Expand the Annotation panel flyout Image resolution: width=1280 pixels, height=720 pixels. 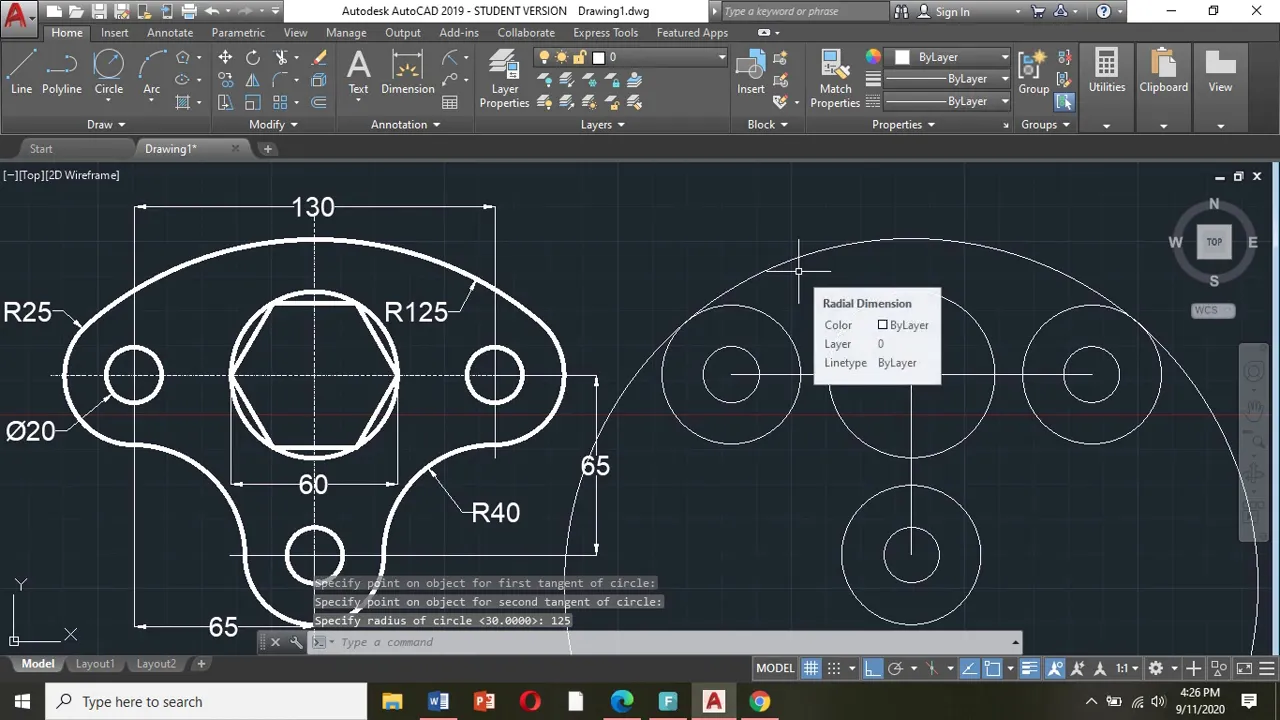(x=406, y=125)
